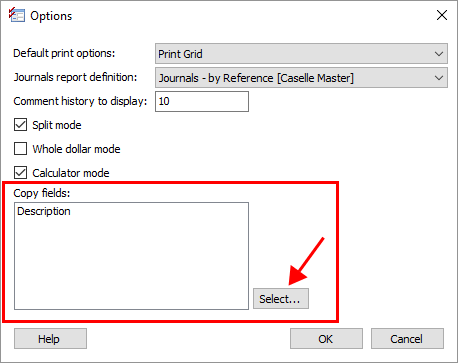Click empty area of Copy fields list
This screenshot has height=363, width=458.
point(131,263)
